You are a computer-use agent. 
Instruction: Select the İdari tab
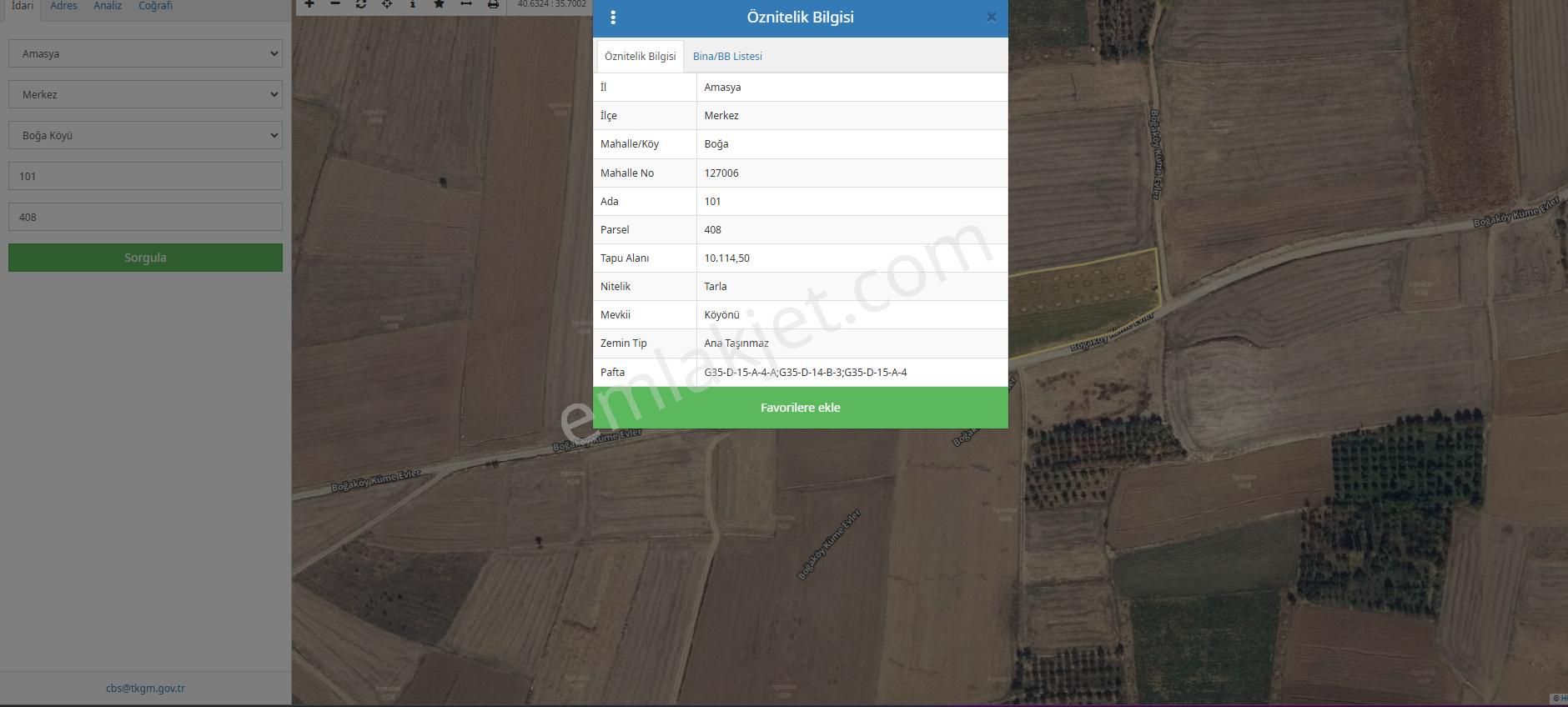click(x=22, y=6)
